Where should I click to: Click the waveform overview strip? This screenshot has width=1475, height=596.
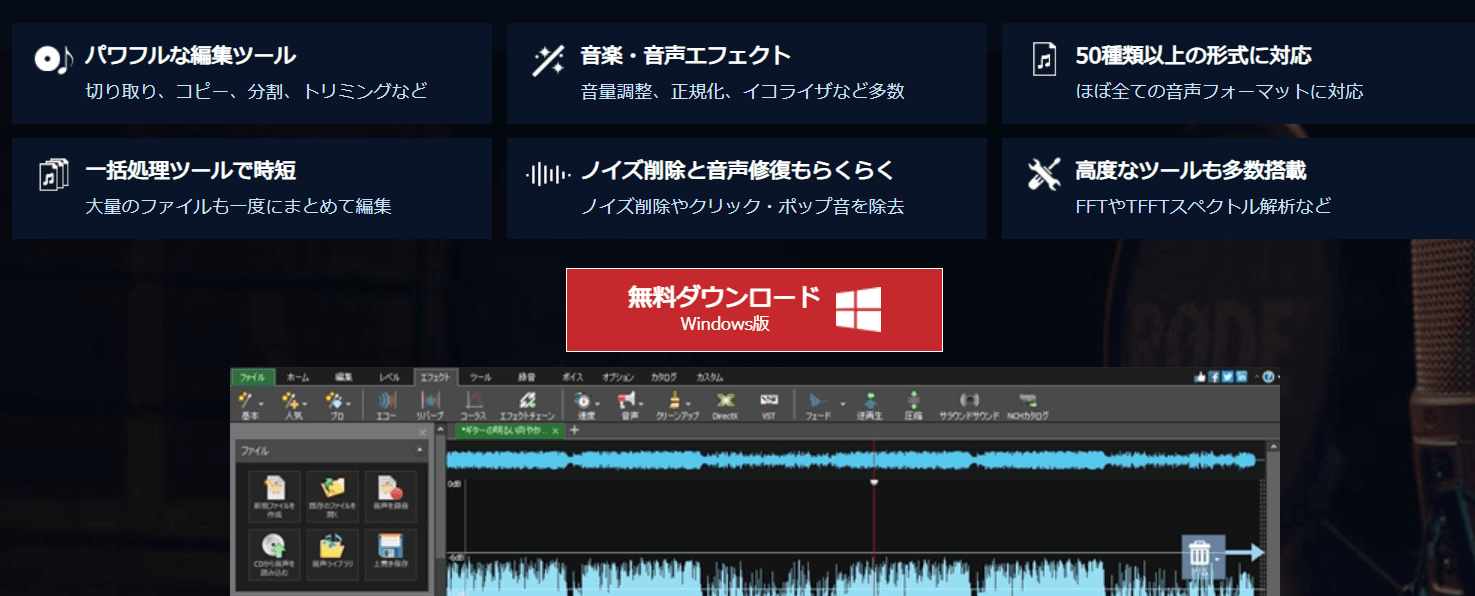(853, 460)
